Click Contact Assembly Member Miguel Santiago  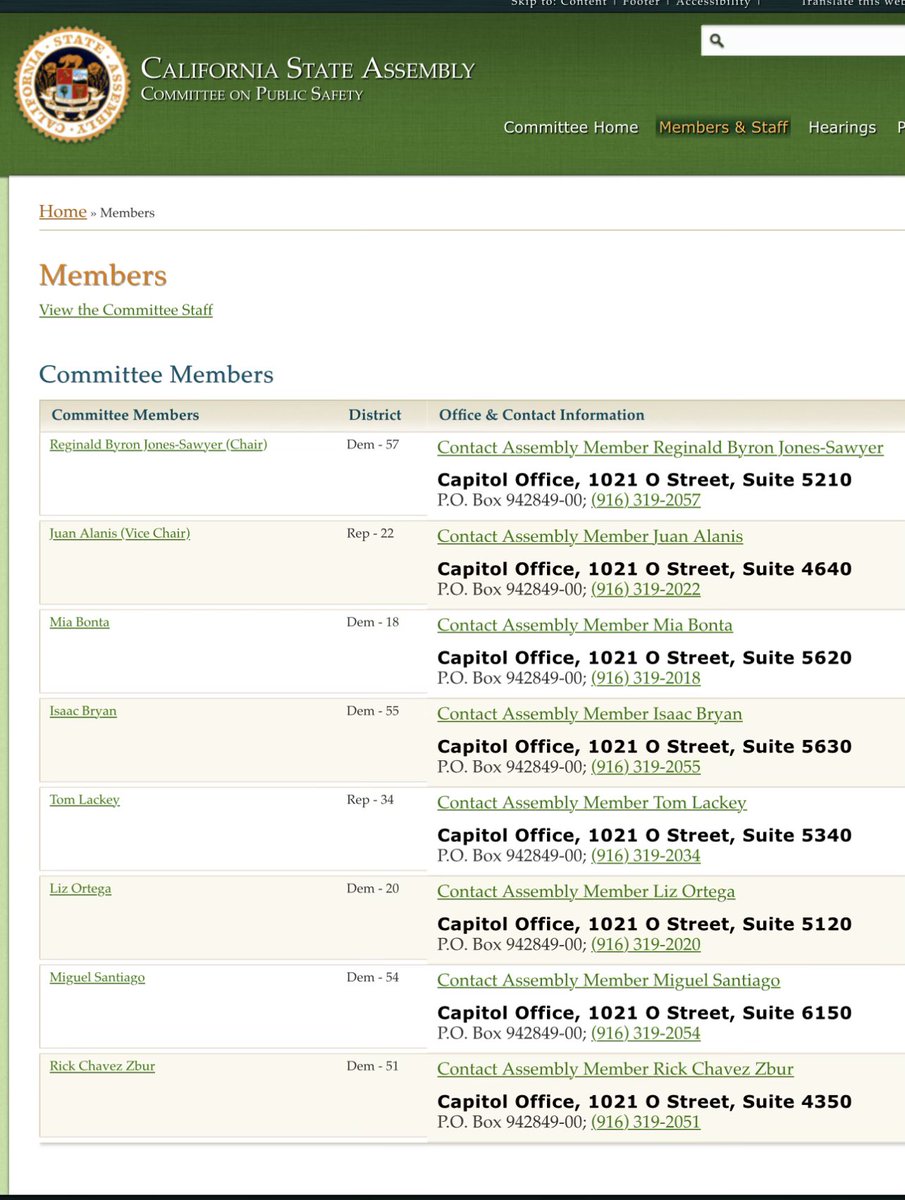tap(609, 980)
